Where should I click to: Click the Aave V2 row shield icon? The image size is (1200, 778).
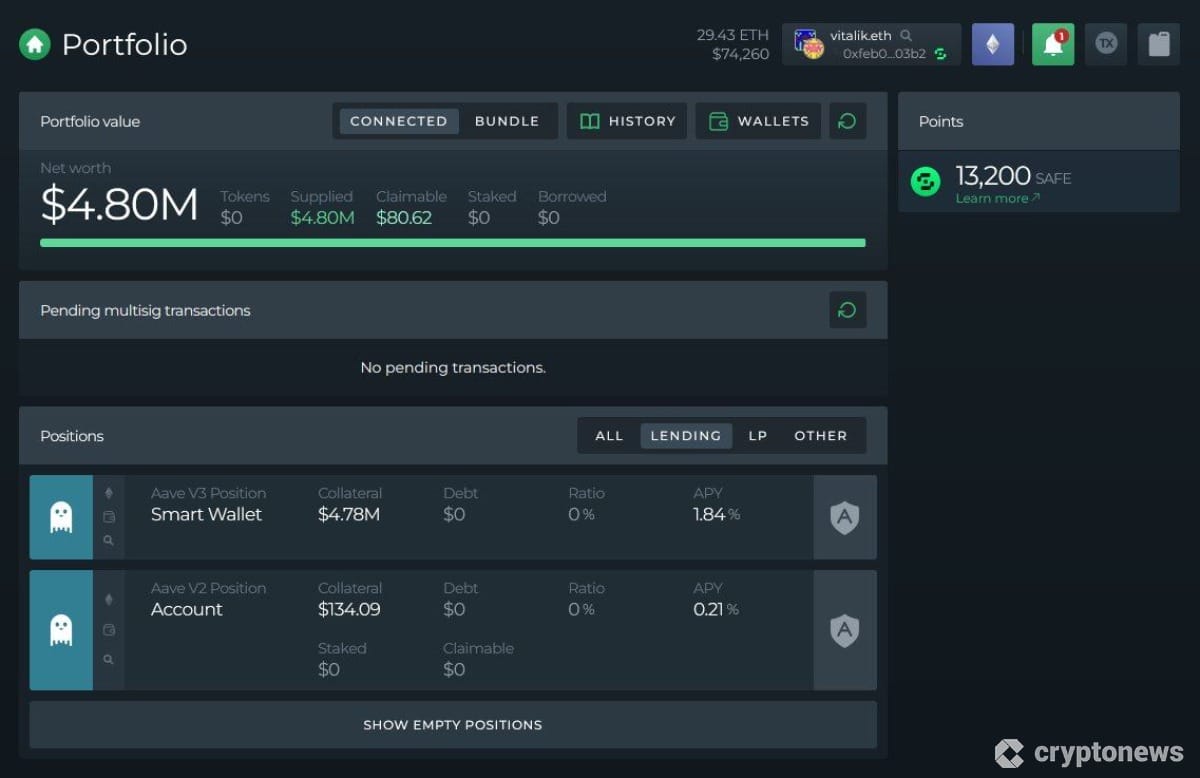845,630
